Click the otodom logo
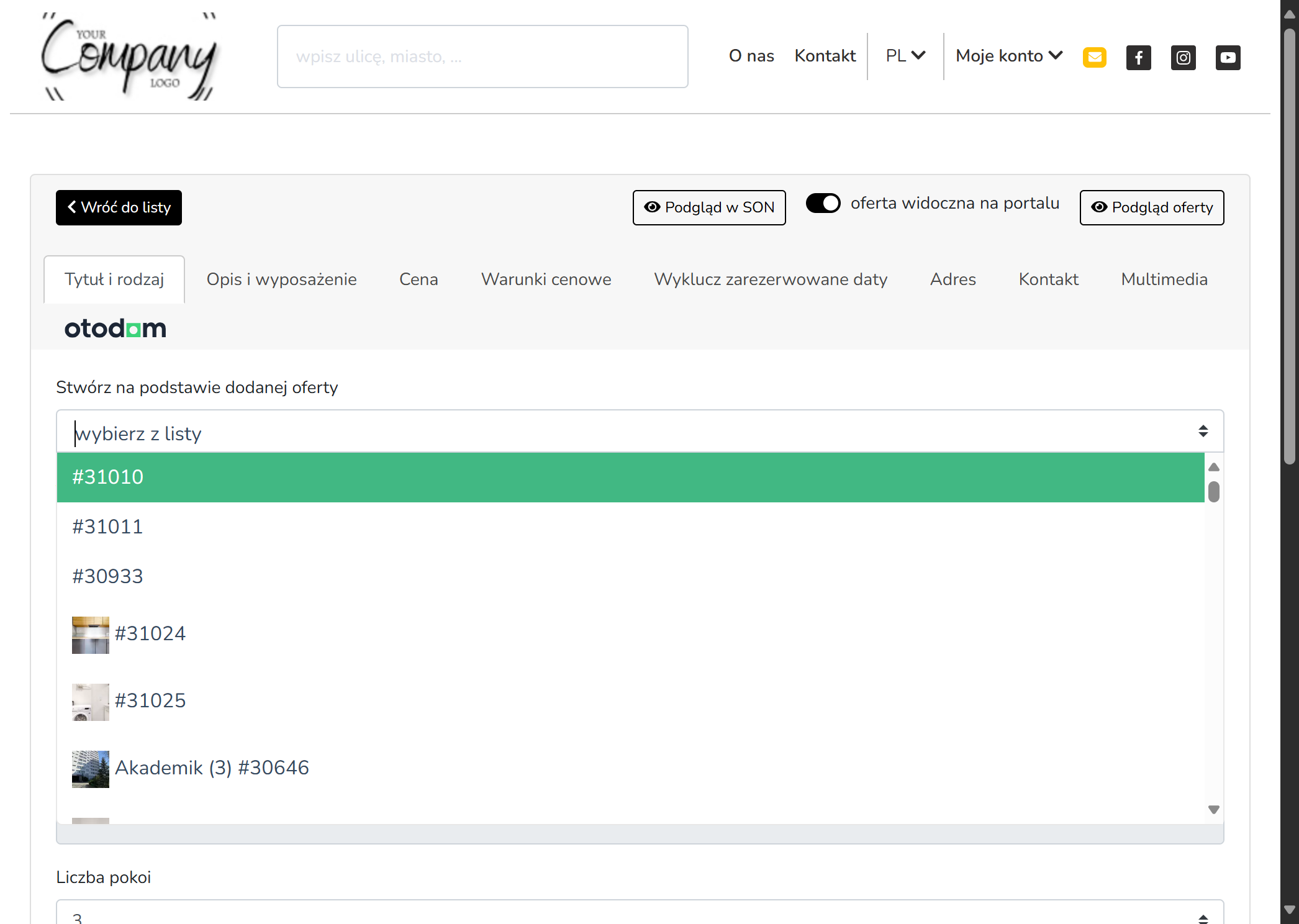Viewport: 1299px width, 924px height. [115, 328]
